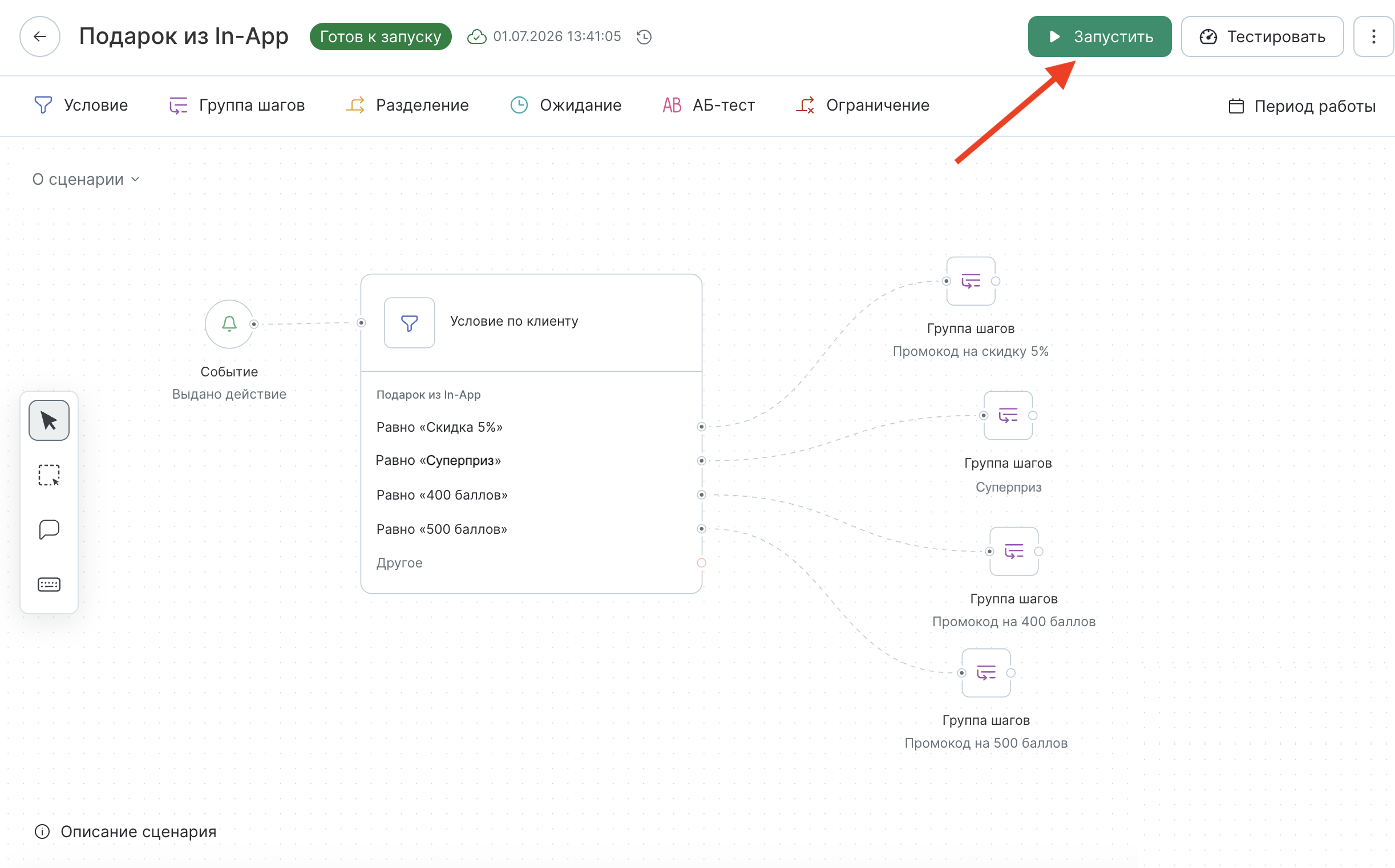
Task: Add an АБ-тест block
Action: [708, 105]
